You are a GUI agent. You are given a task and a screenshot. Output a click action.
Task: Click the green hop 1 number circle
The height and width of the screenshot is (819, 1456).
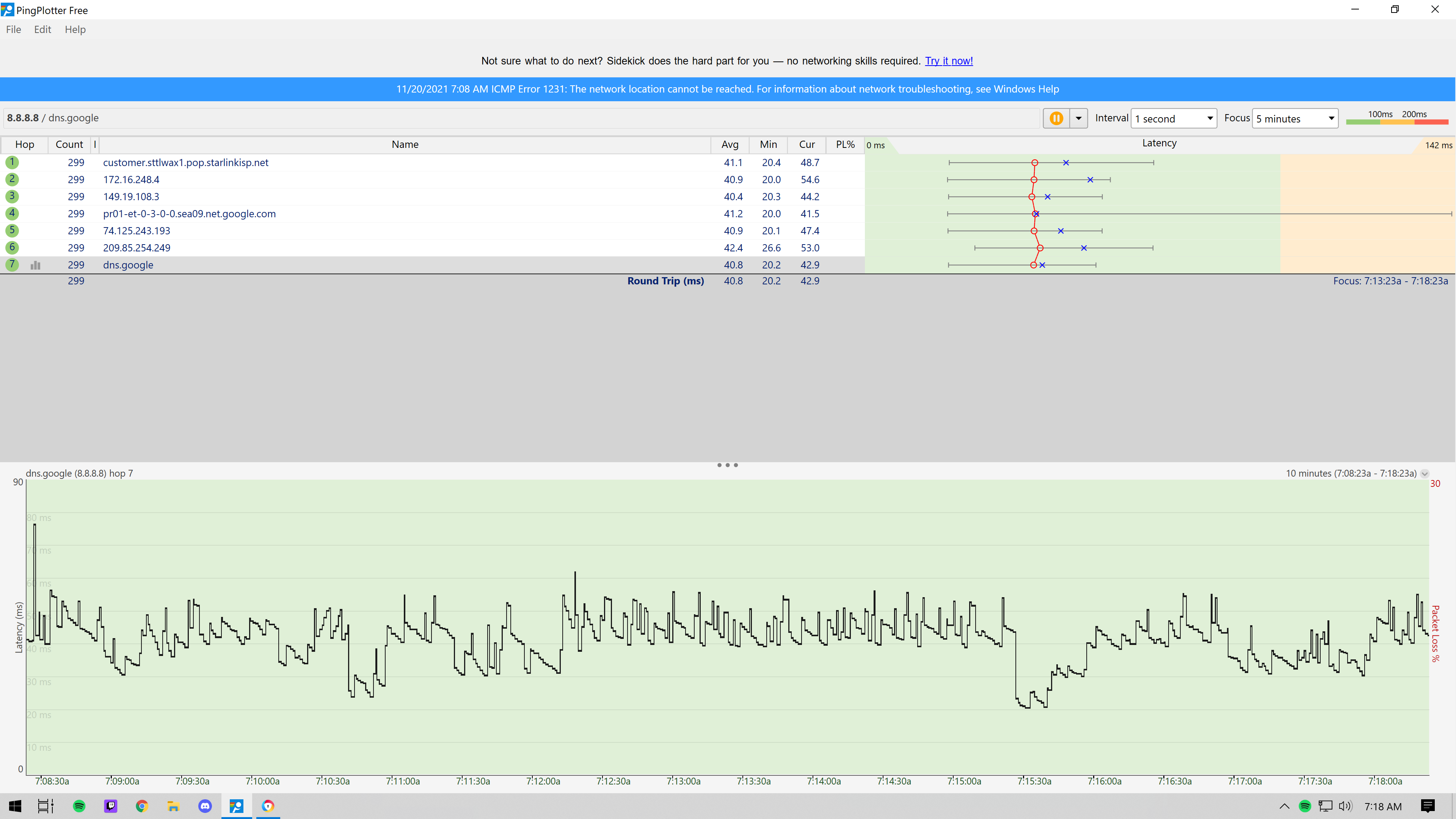[x=12, y=162]
